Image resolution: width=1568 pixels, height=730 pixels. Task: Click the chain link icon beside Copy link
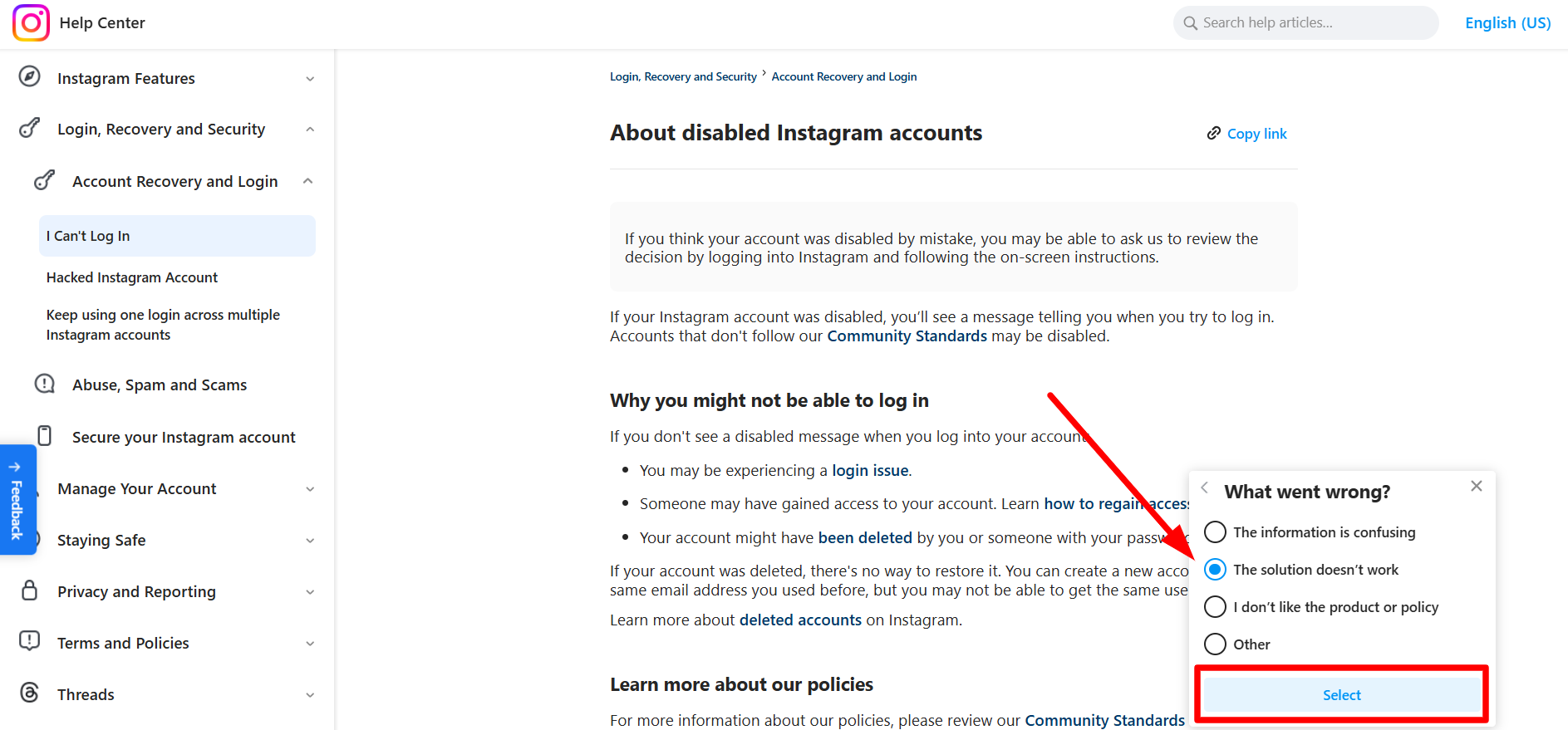[1214, 134]
